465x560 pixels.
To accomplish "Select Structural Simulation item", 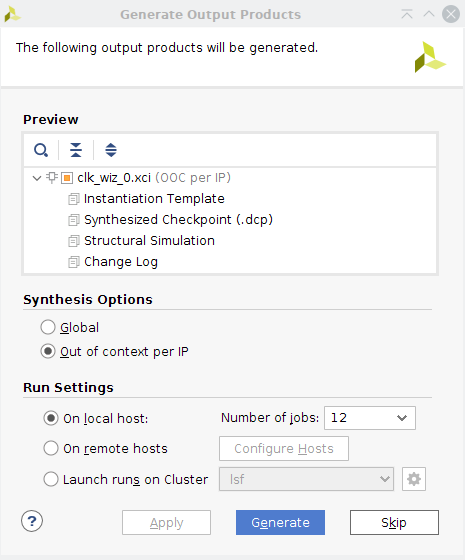I will (149, 241).
